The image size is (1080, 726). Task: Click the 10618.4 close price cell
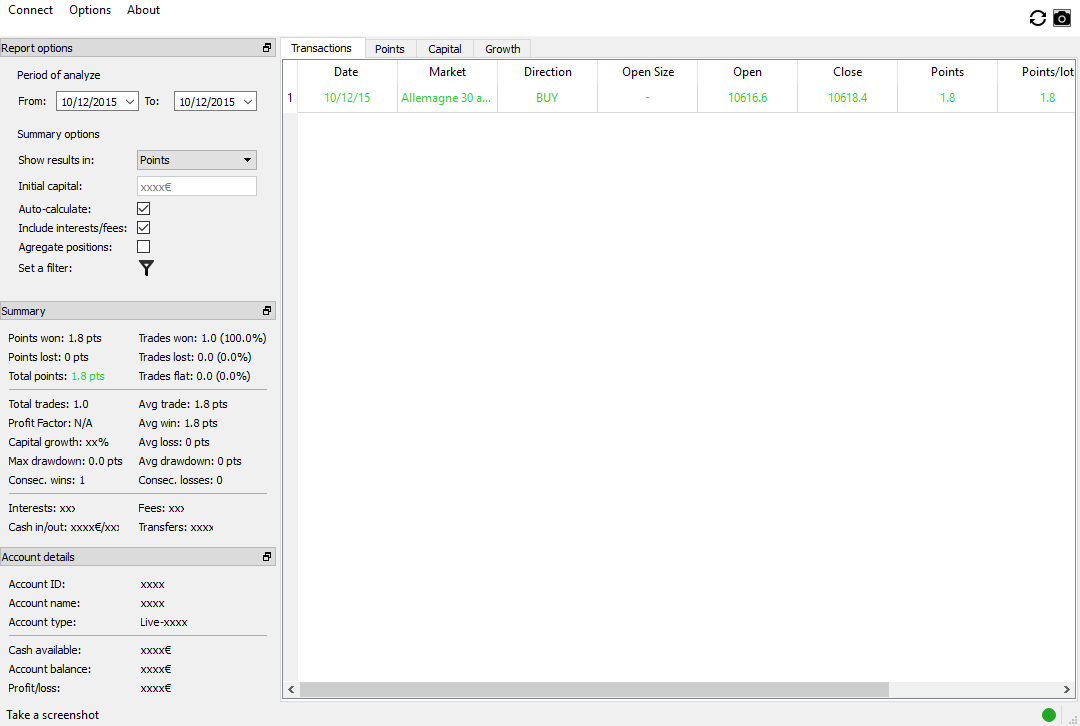[847, 98]
